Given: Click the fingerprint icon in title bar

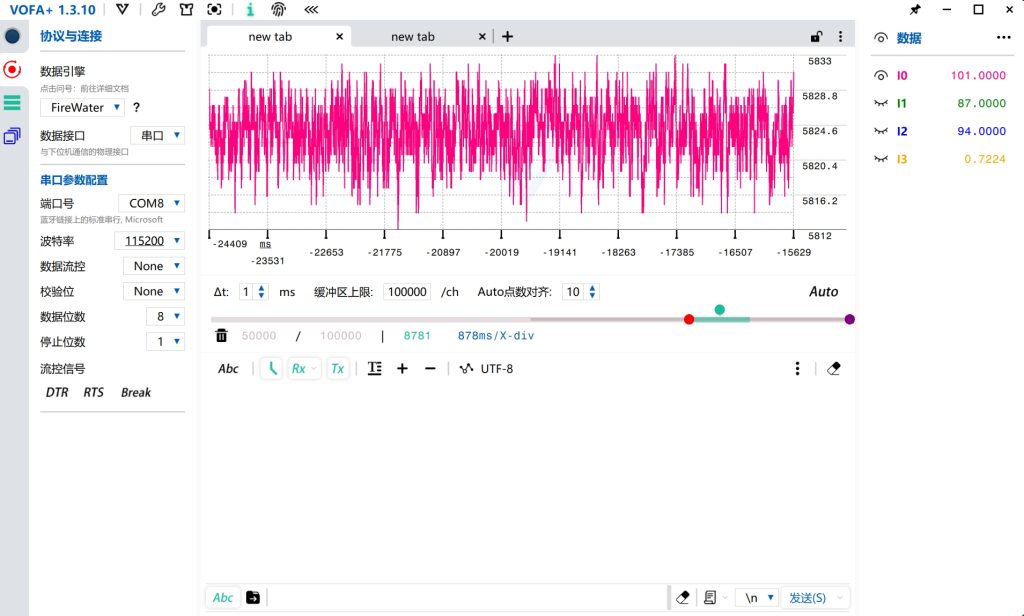Looking at the screenshot, I should coord(278,10).
